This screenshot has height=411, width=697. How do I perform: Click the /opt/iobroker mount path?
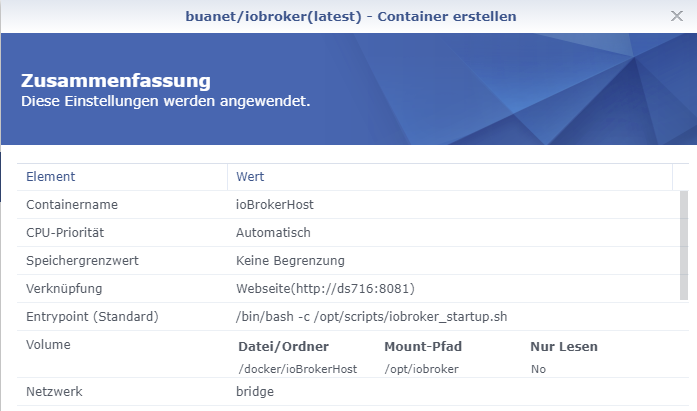421,369
